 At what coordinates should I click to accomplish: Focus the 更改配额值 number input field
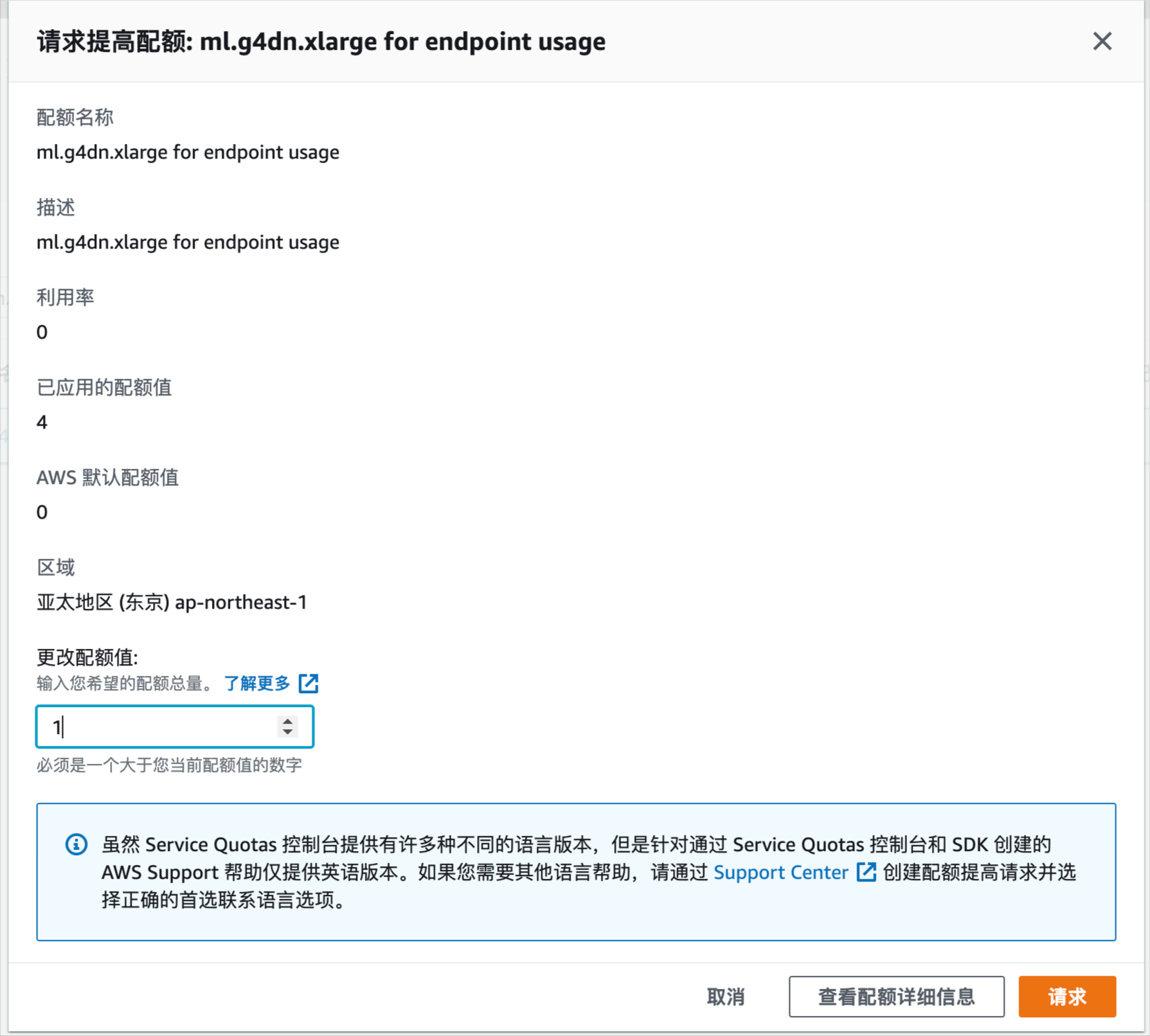pos(174,726)
